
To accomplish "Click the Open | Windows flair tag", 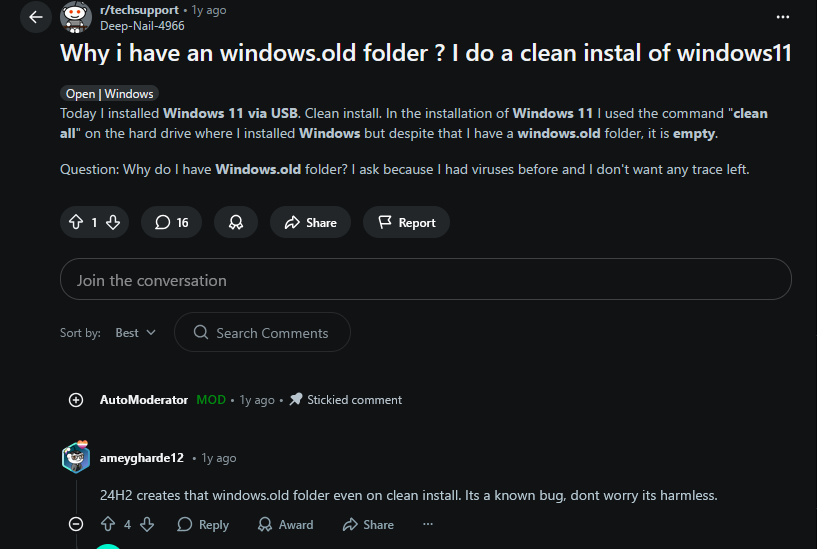I will pyautogui.click(x=109, y=94).
